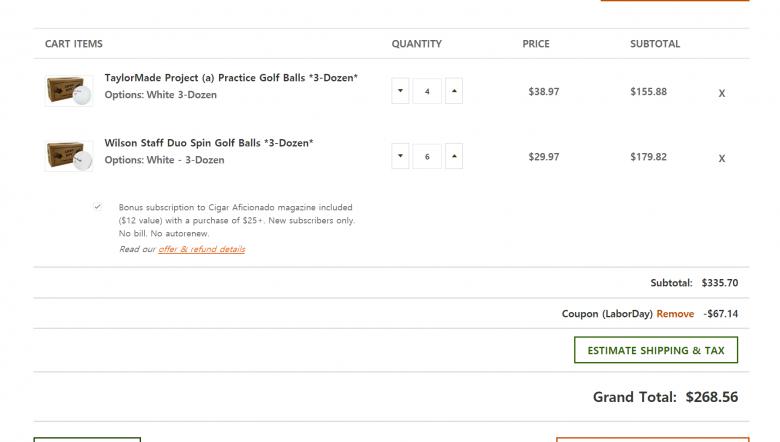Click the green-outlined button at bottom left

[x=87, y=439]
